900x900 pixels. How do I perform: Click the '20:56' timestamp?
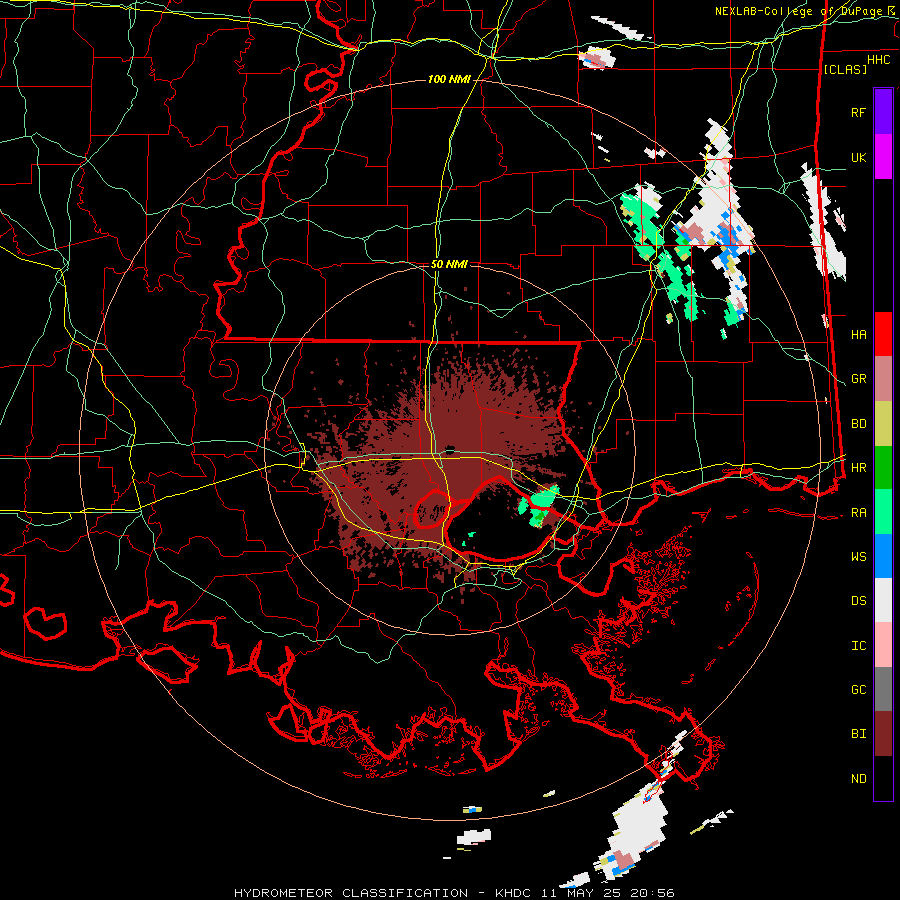click(651, 893)
